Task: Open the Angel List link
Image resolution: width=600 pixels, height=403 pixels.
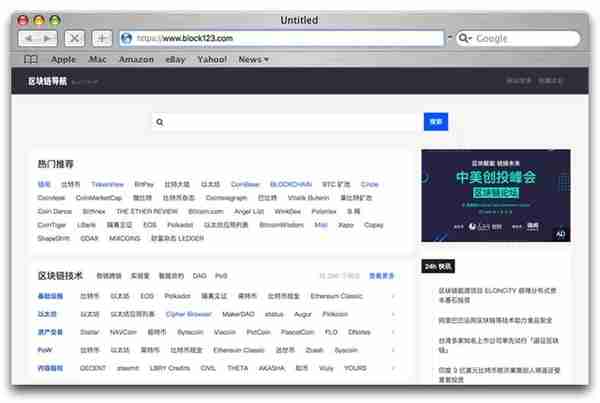Action: 249,212
